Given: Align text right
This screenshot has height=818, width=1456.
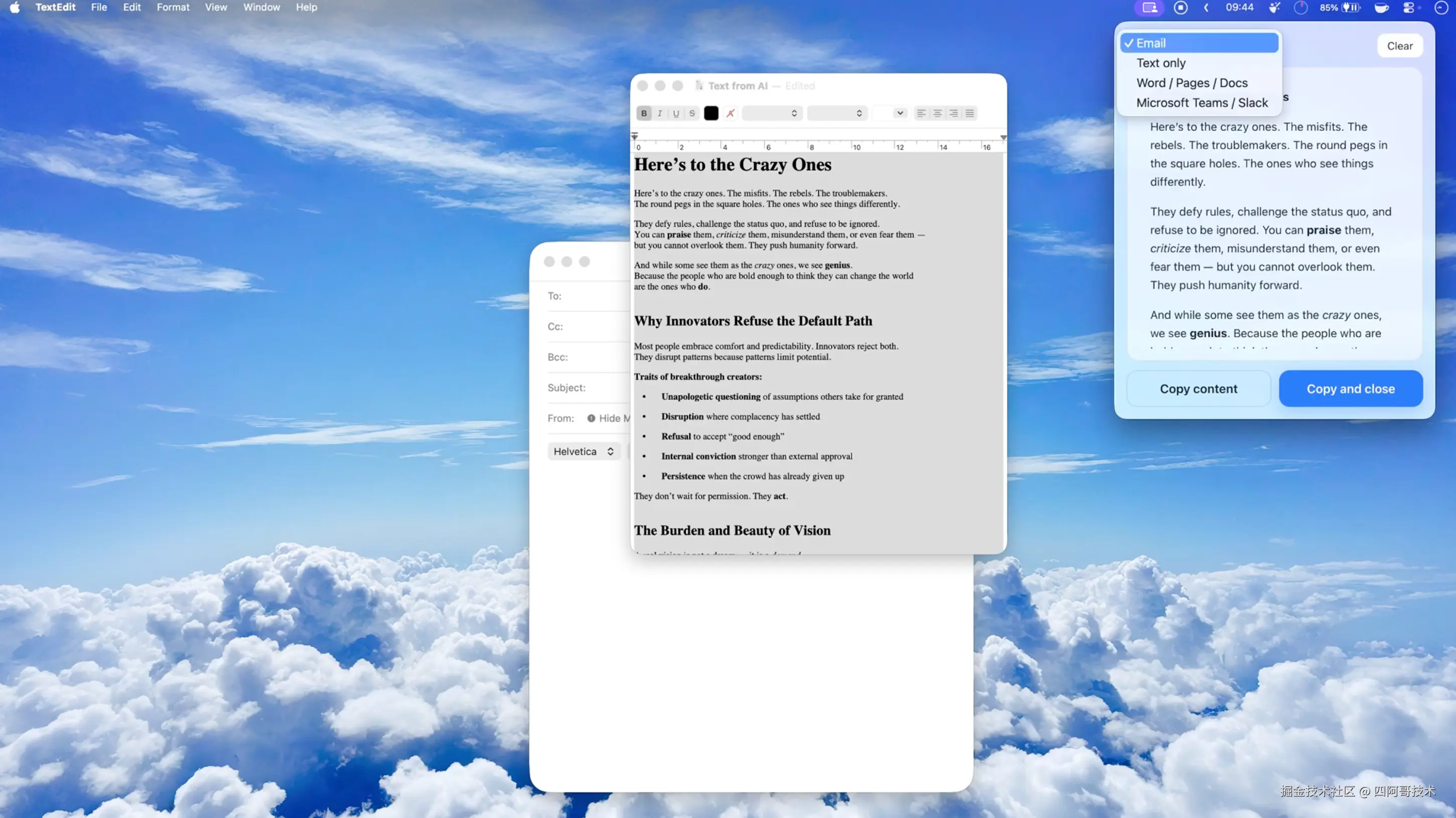Looking at the screenshot, I should (953, 113).
